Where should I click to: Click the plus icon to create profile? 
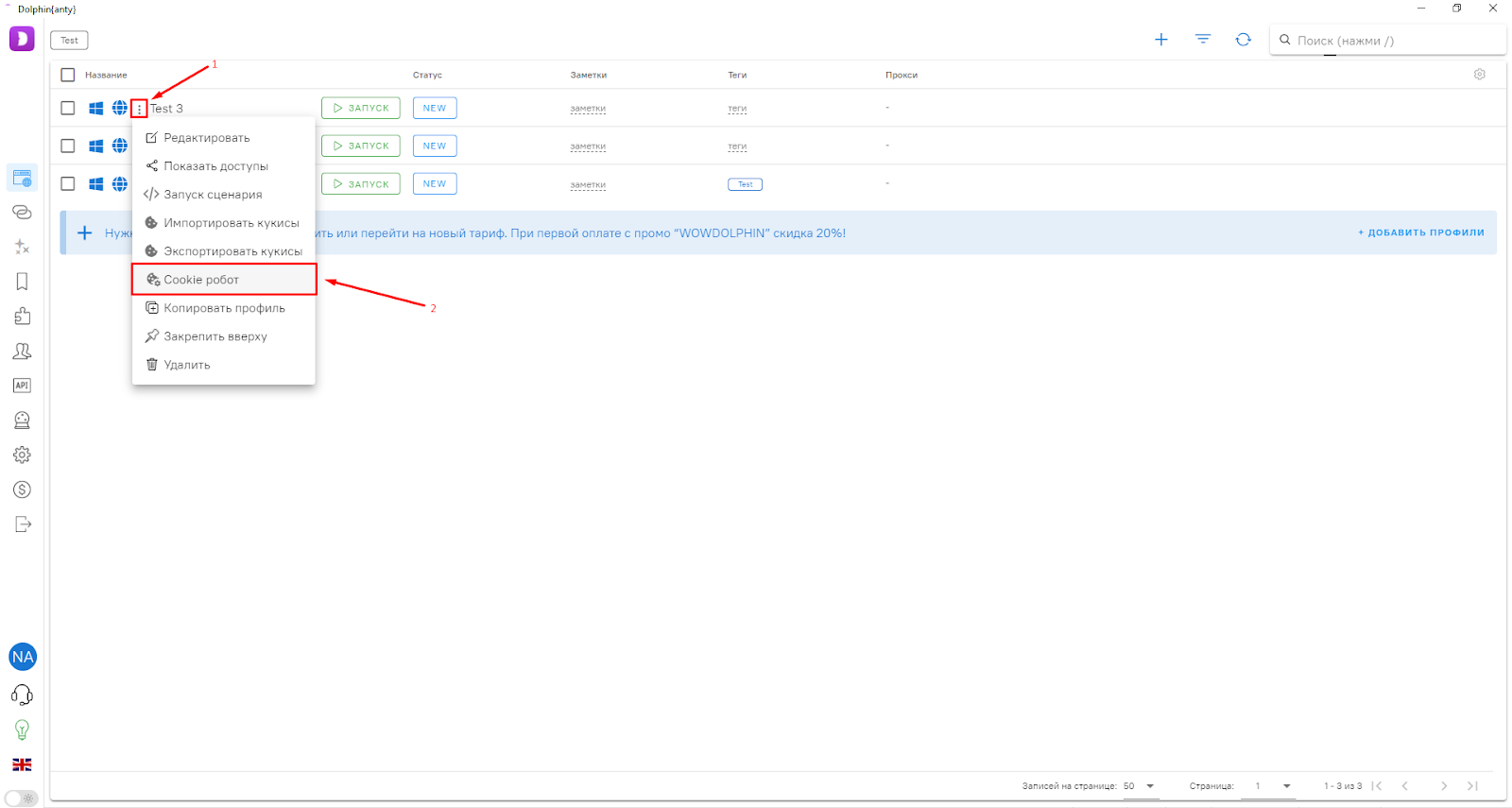pyautogui.click(x=1160, y=40)
